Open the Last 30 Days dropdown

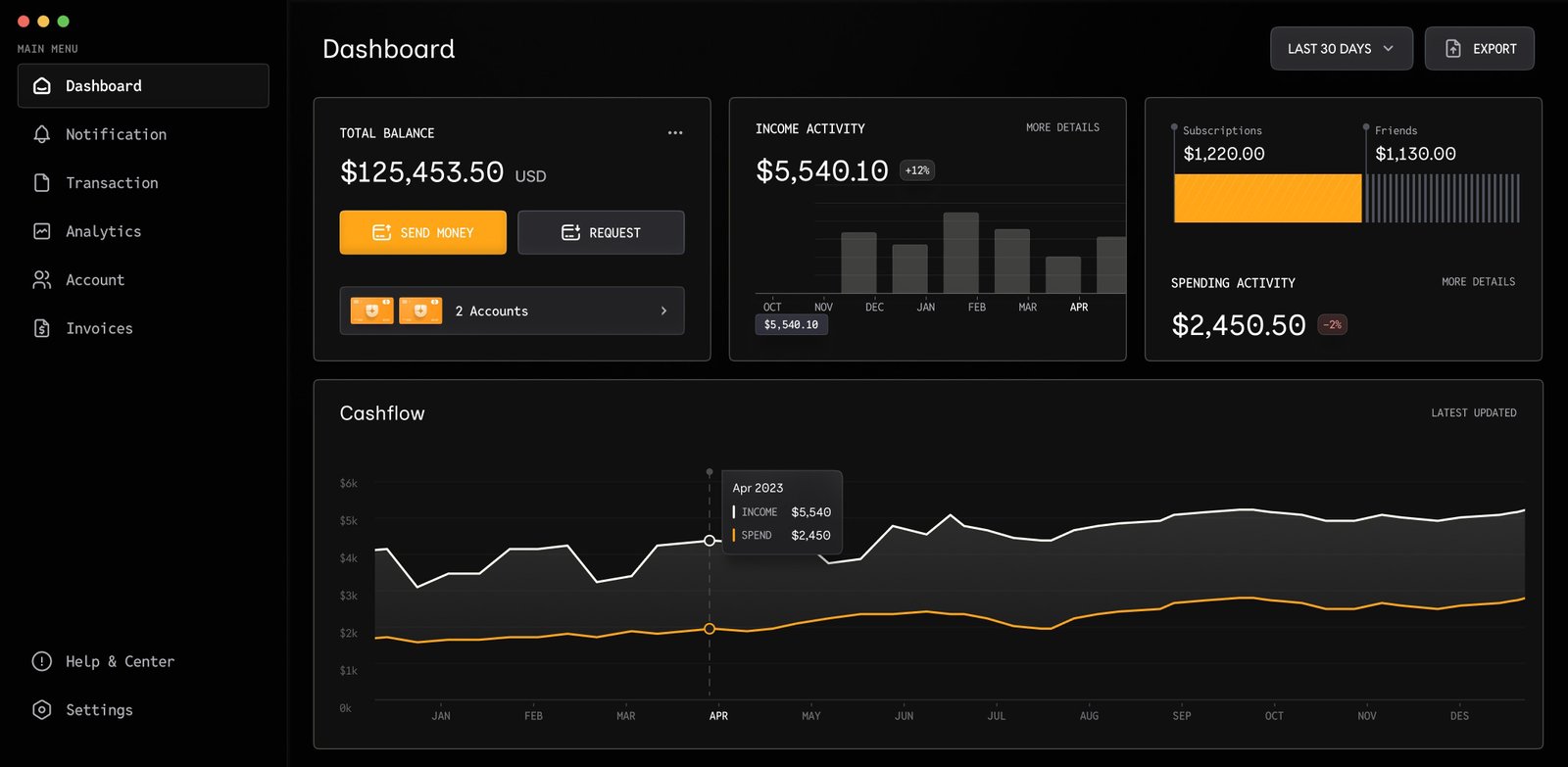pos(1341,49)
